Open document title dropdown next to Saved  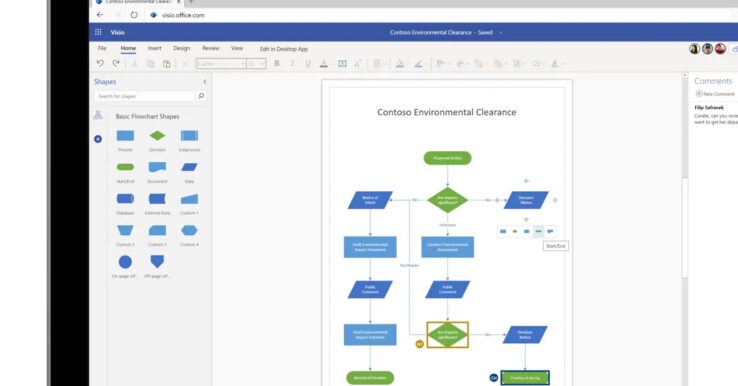tap(501, 32)
